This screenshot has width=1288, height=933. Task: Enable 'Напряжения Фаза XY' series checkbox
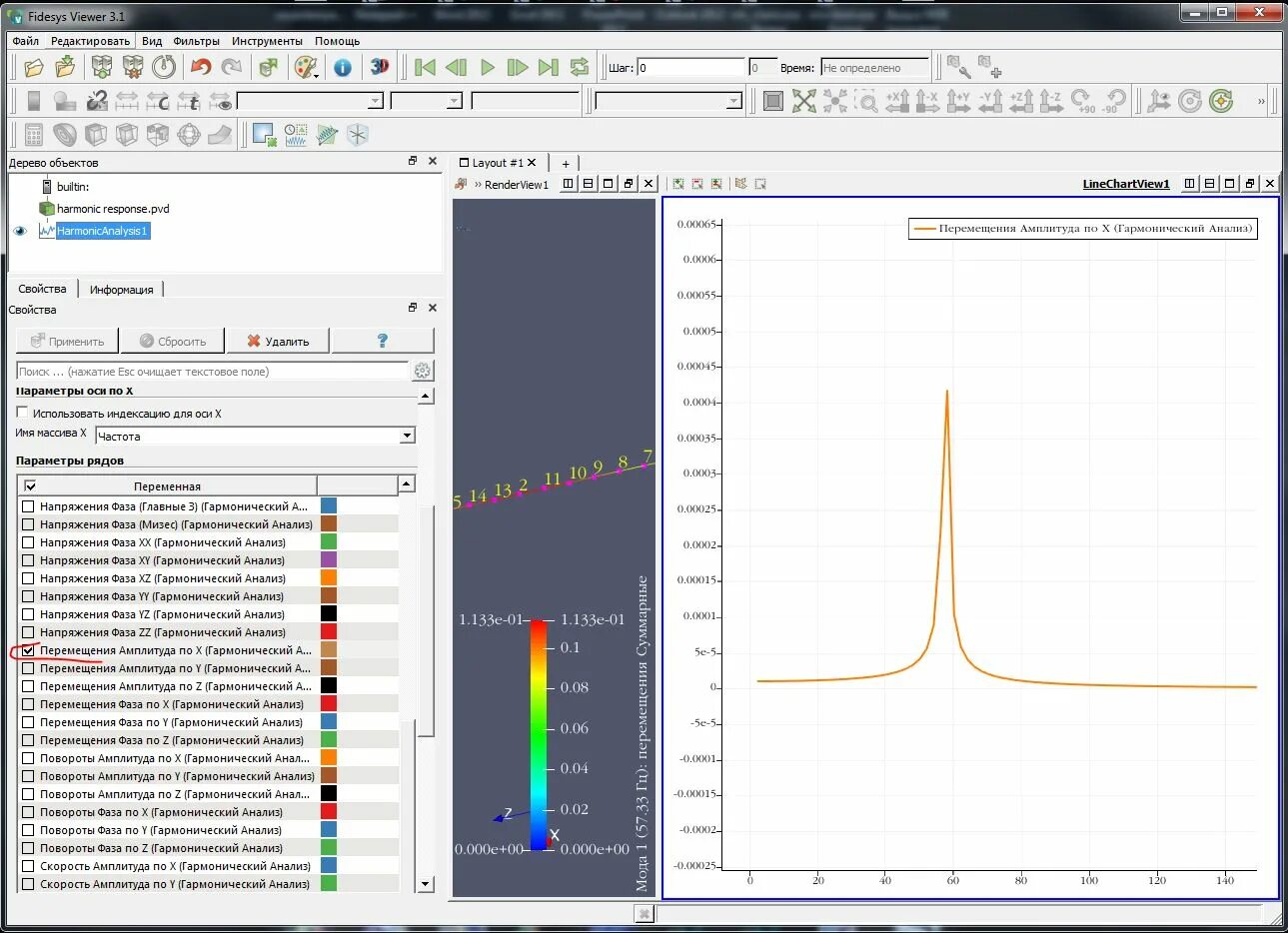click(28, 560)
